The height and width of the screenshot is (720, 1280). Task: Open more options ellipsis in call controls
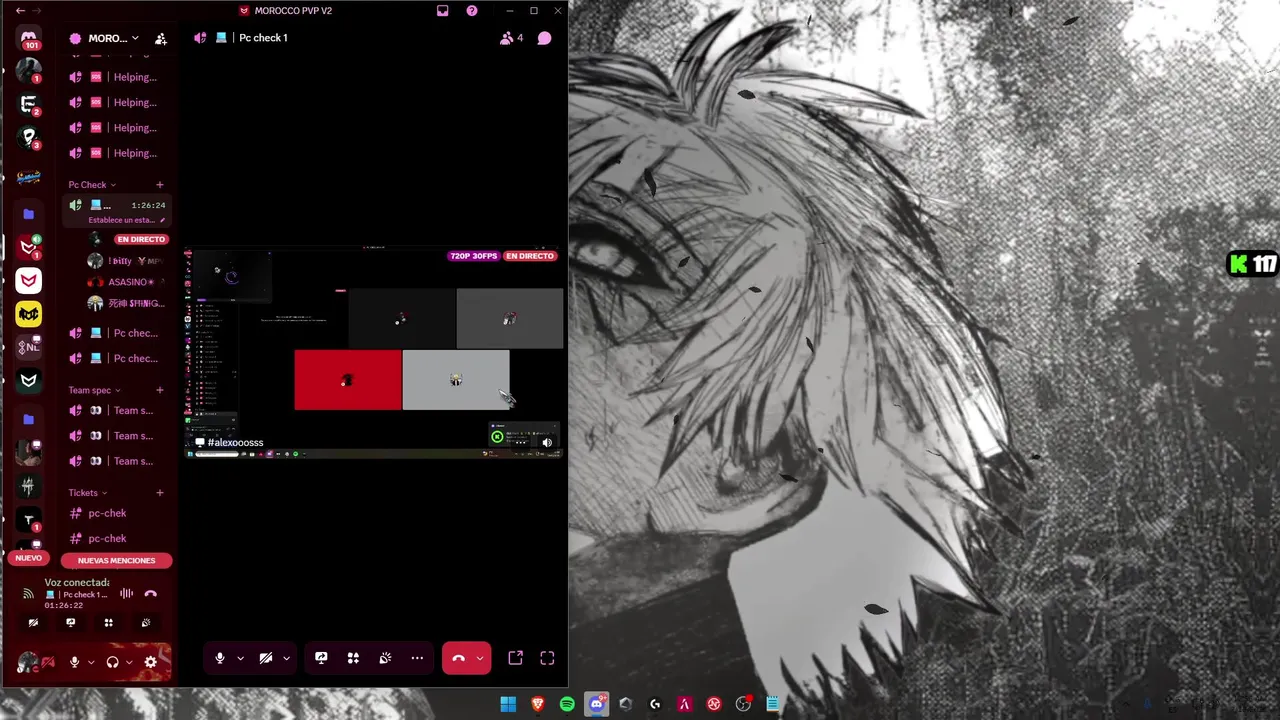tap(417, 658)
